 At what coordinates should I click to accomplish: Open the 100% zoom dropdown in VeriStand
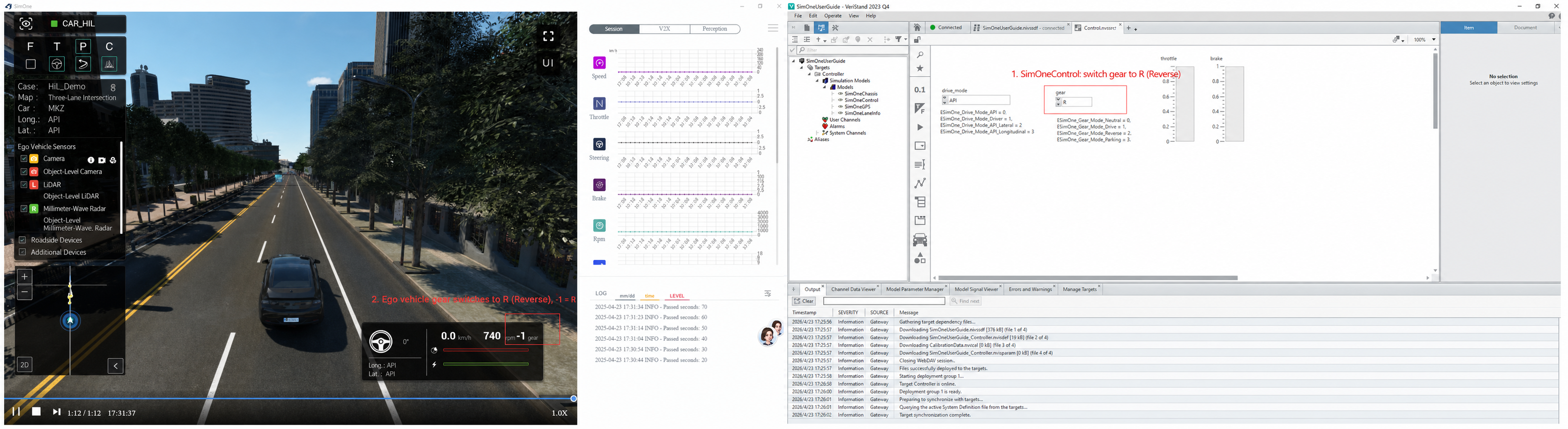(x=1433, y=40)
